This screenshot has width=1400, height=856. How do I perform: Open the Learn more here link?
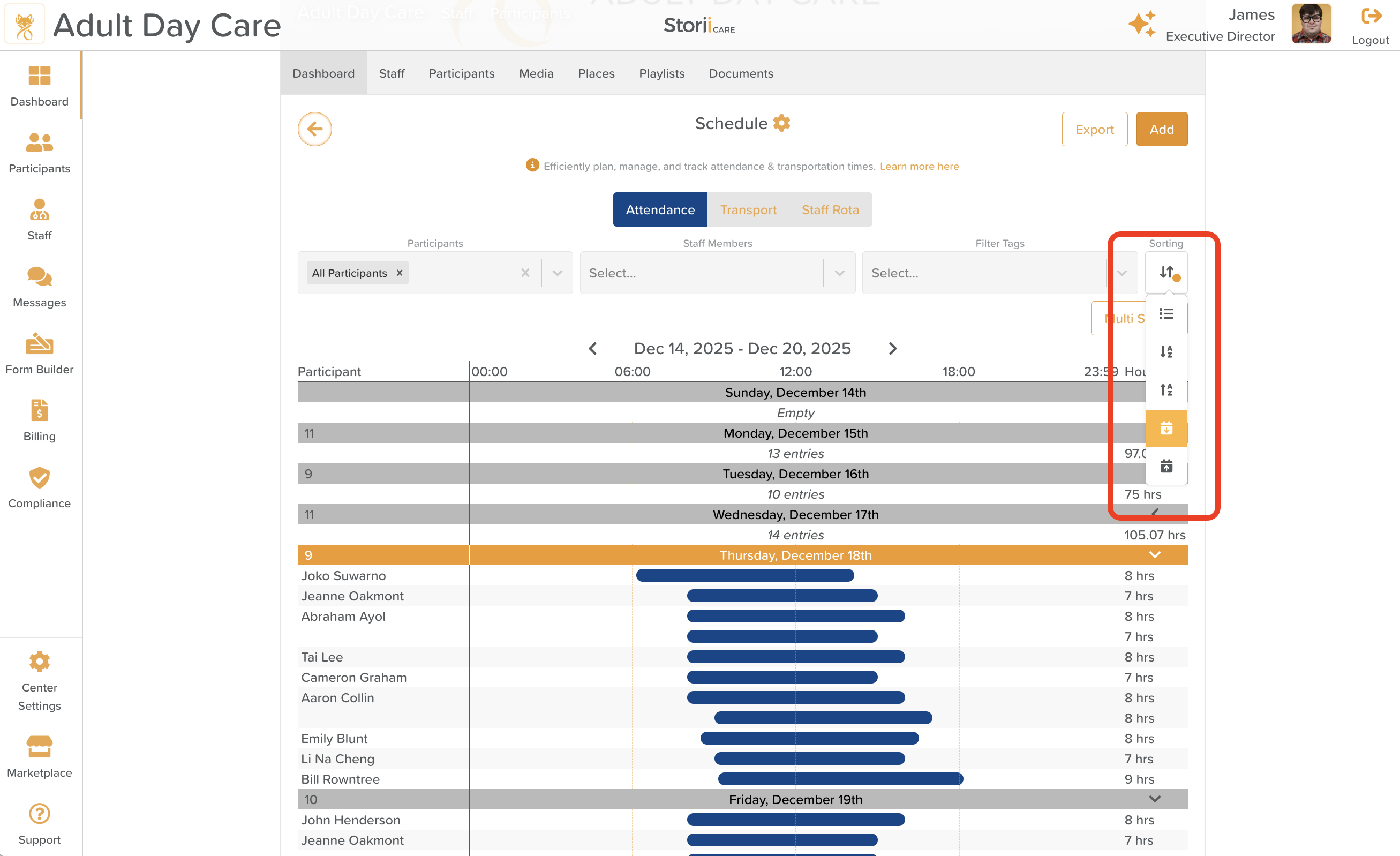(x=919, y=166)
